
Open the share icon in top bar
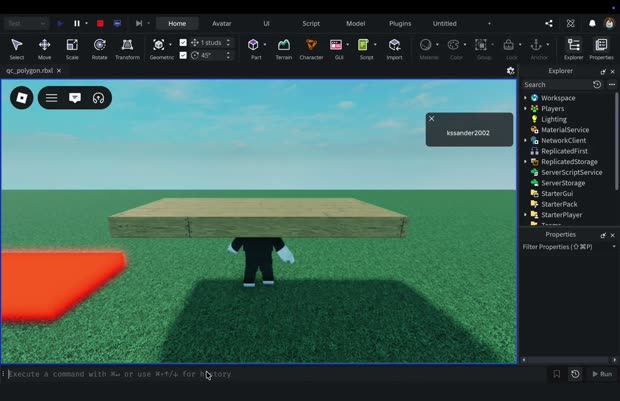tap(549, 23)
